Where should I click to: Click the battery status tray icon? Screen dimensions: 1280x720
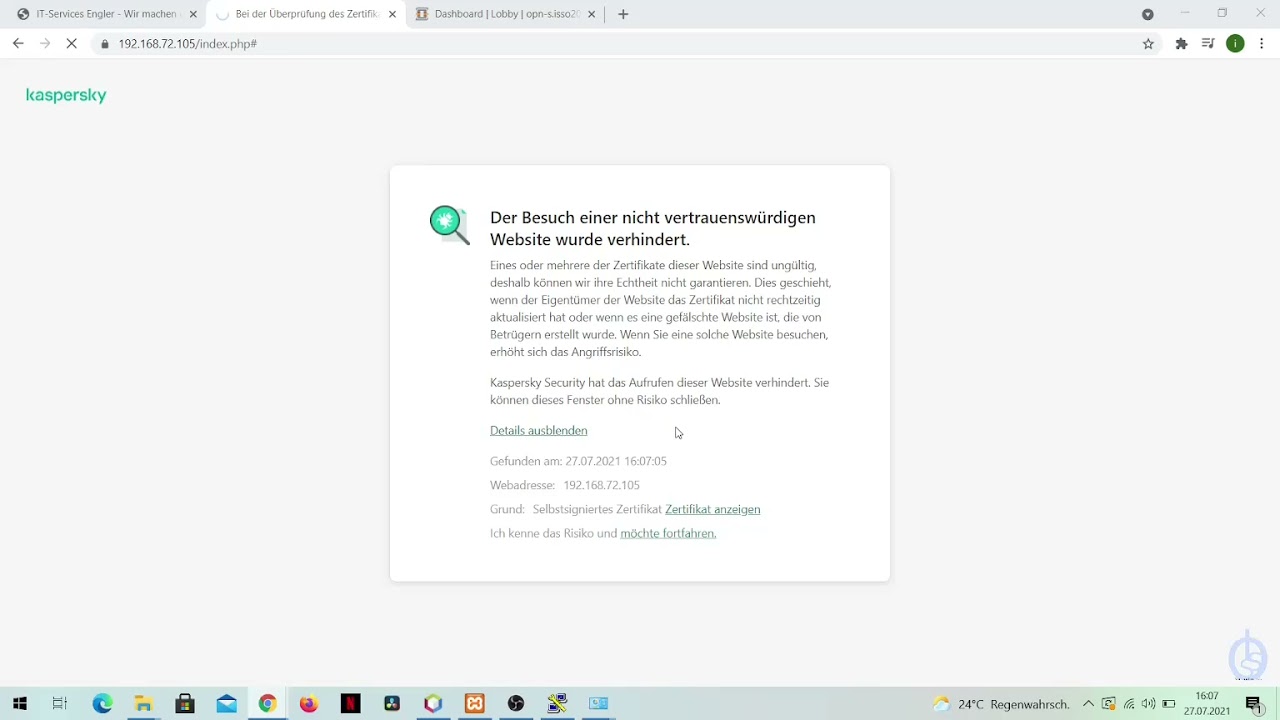pos(1169,704)
